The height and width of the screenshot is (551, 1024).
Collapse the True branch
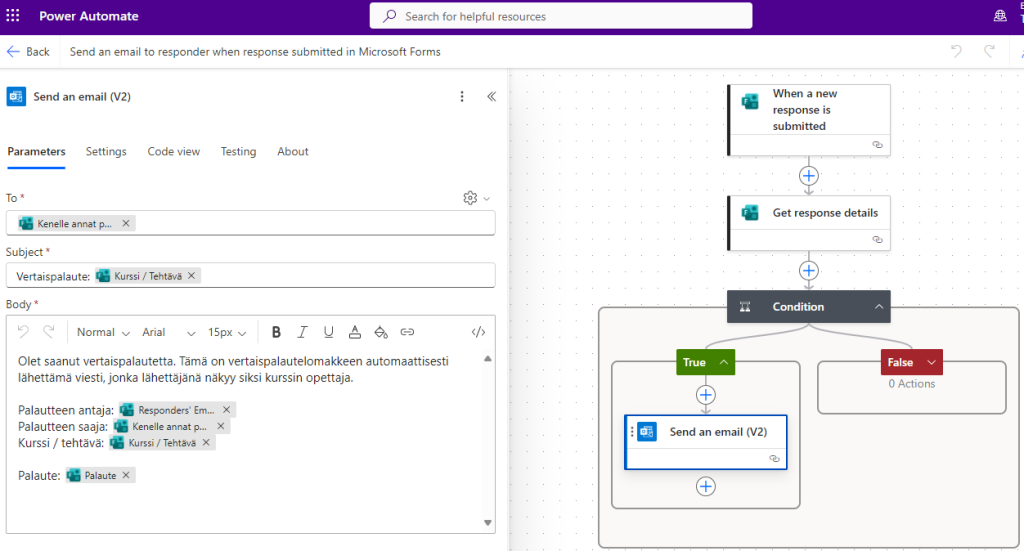click(x=721, y=362)
